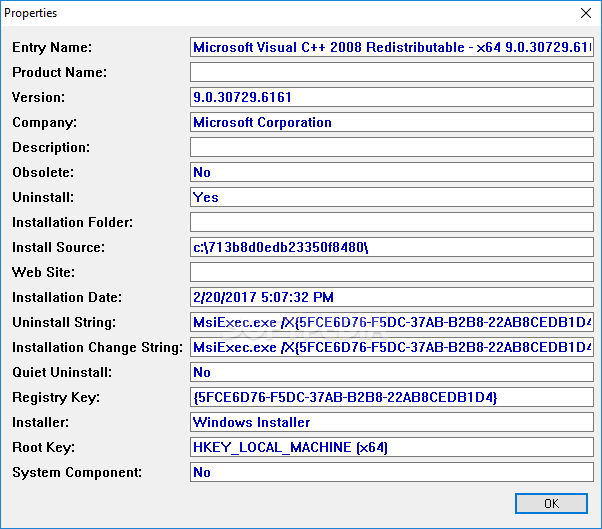This screenshot has width=602, height=529.
Task: Click the 'Company:' label
Action: coord(45,122)
